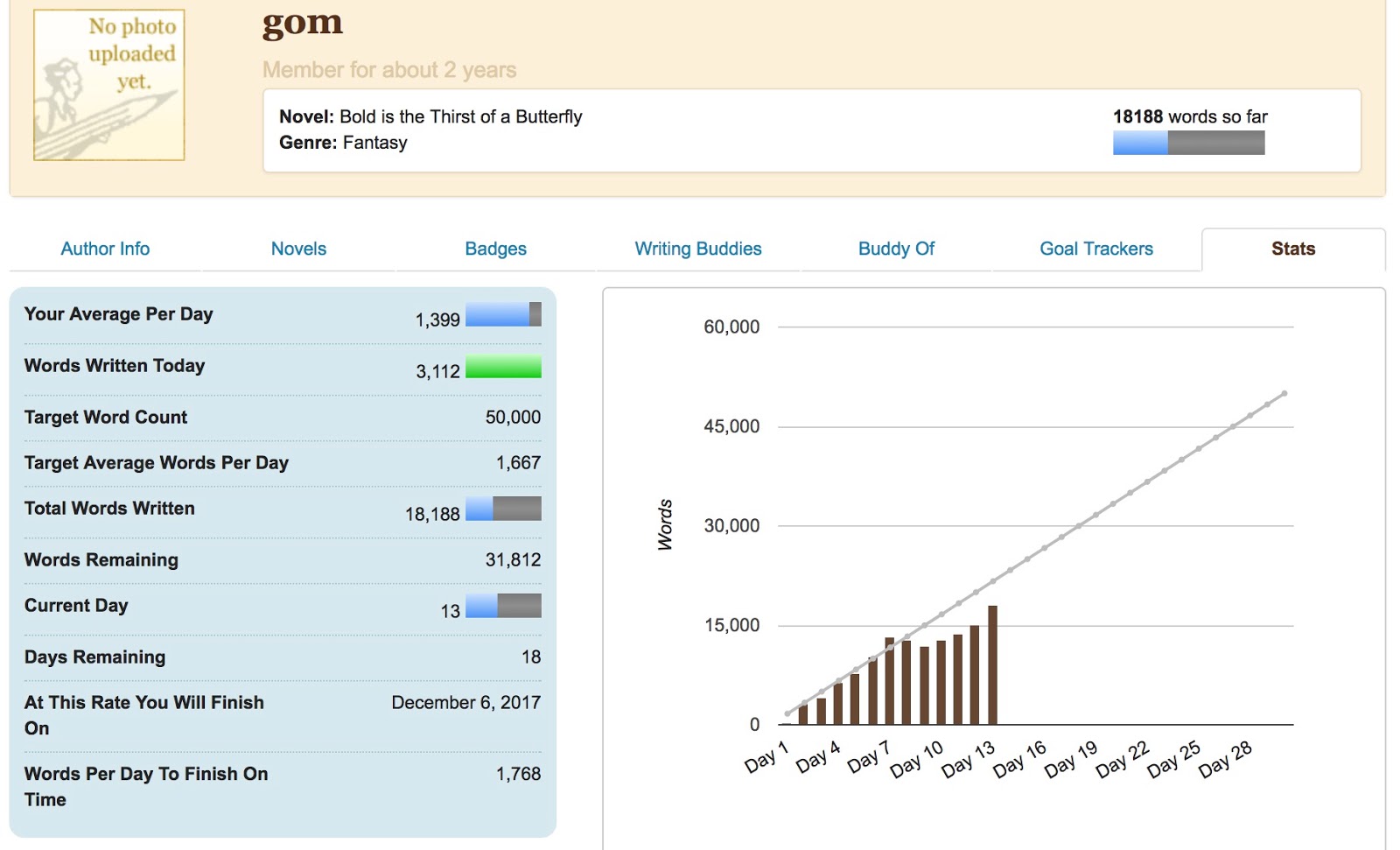Click the Day 13 bar in chart

(992, 665)
